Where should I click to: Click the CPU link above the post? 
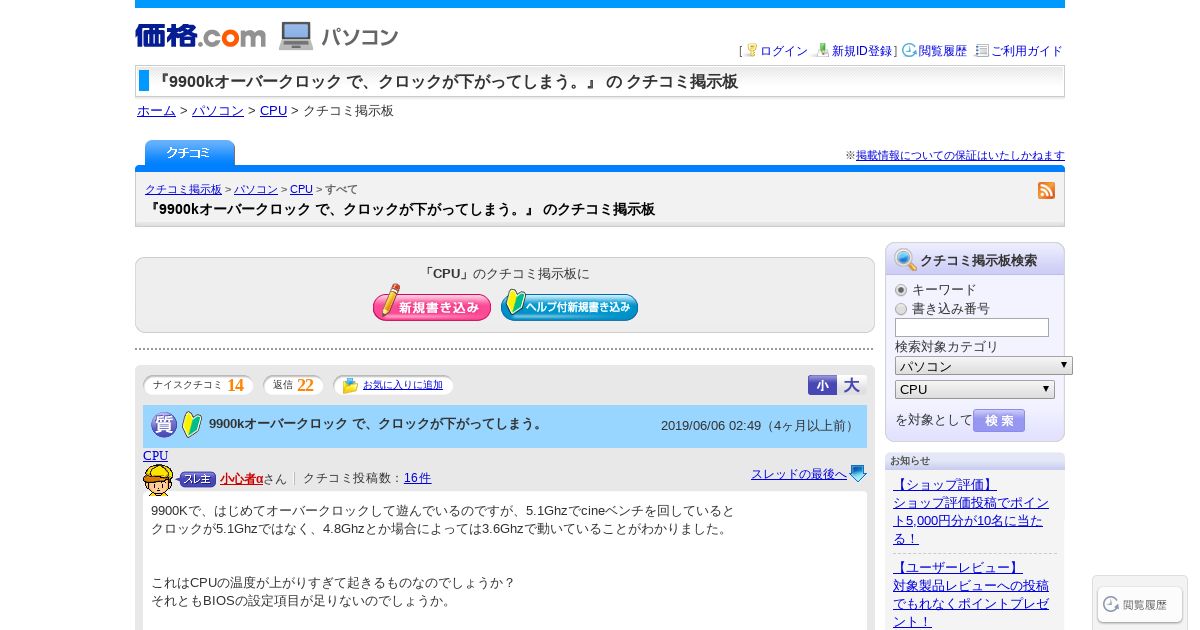click(x=155, y=456)
